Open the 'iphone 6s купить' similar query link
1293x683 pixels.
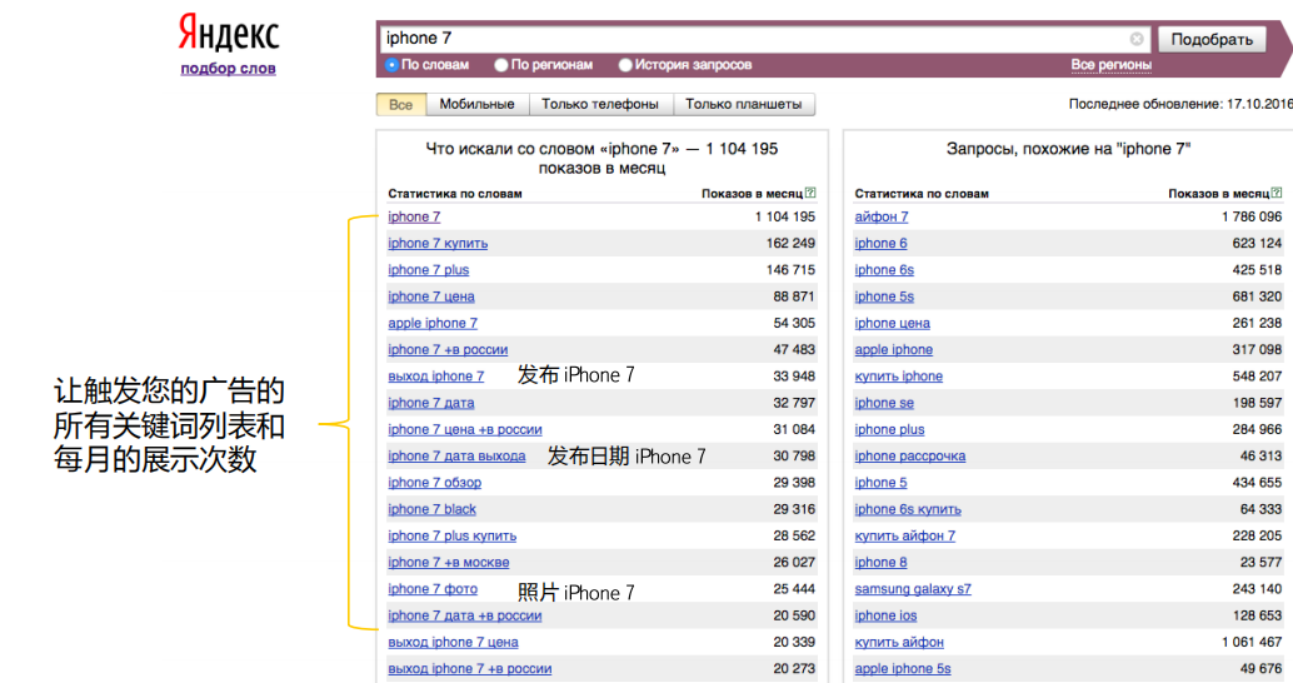(908, 509)
